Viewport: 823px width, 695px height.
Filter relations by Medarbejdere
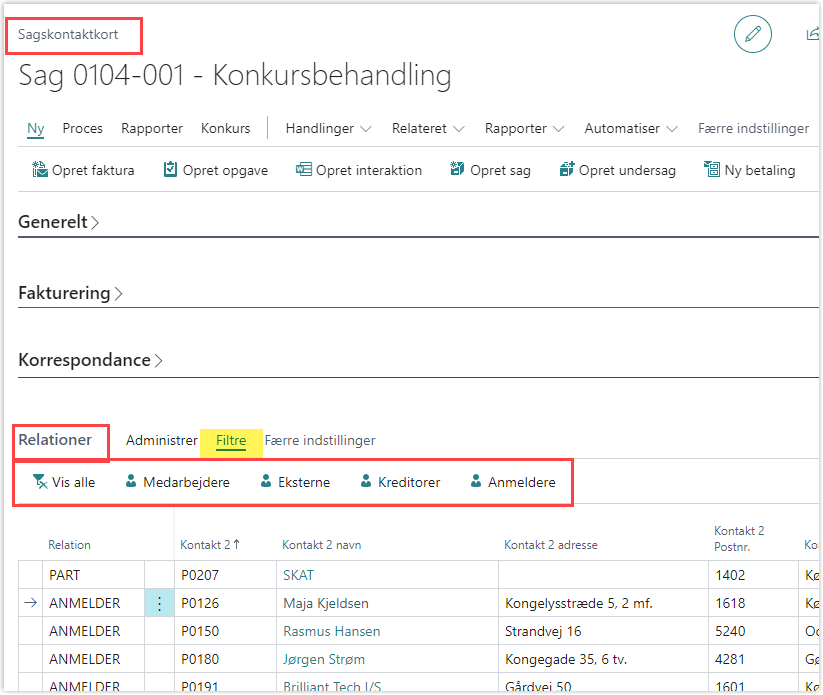[x=177, y=482]
